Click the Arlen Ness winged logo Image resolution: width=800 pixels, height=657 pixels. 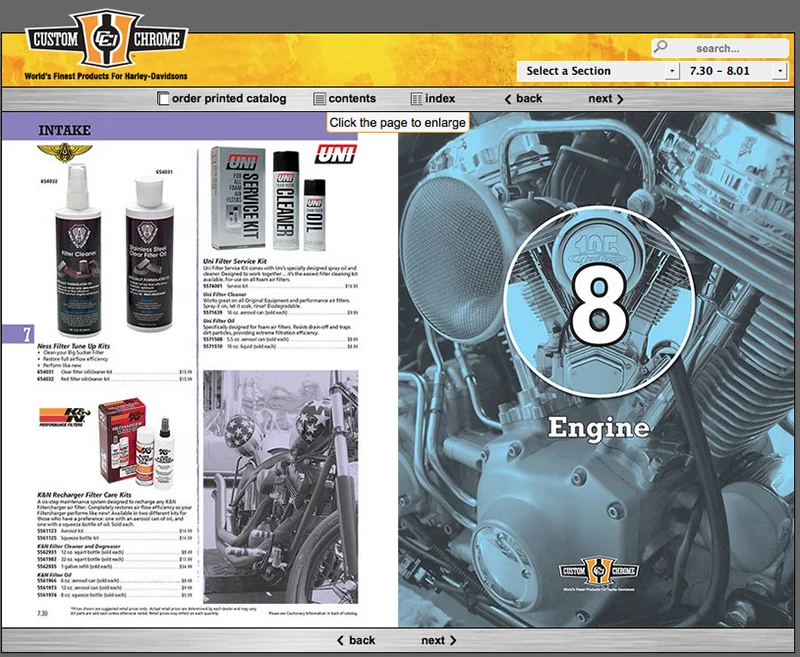click(64, 153)
